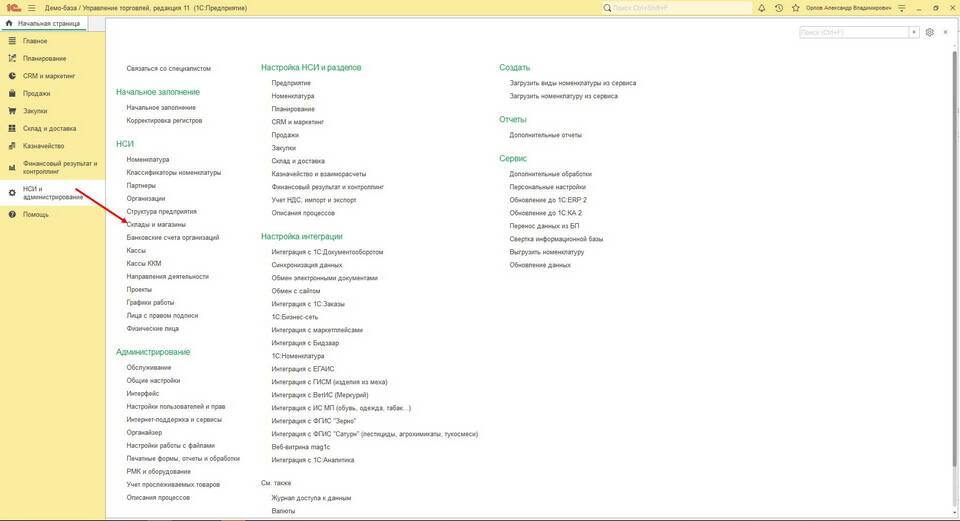Screen dimensions: 960x521
Task: Click the CRM и маркетинг pie icon
Action: pyautogui.click(x=12, y=76)
